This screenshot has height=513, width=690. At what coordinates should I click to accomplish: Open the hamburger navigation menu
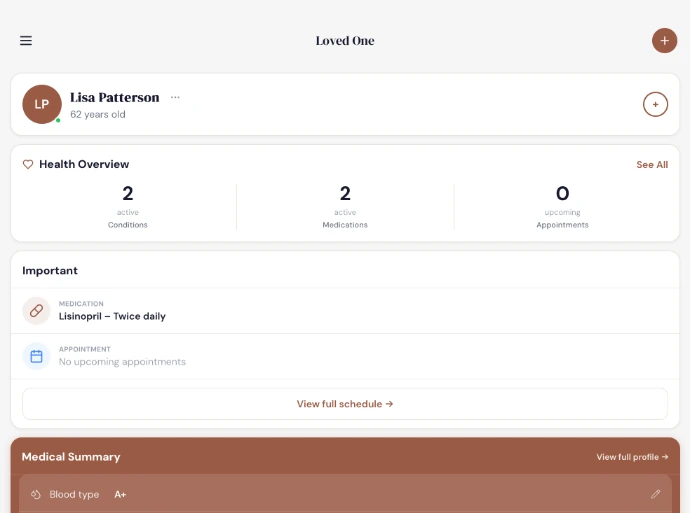click(26, 41)
